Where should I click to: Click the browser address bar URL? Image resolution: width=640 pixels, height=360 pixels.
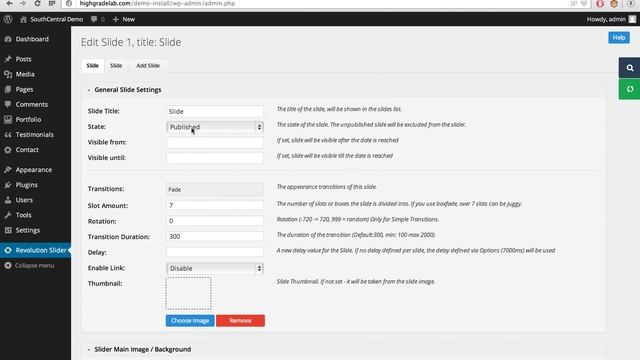click(158, 3)
